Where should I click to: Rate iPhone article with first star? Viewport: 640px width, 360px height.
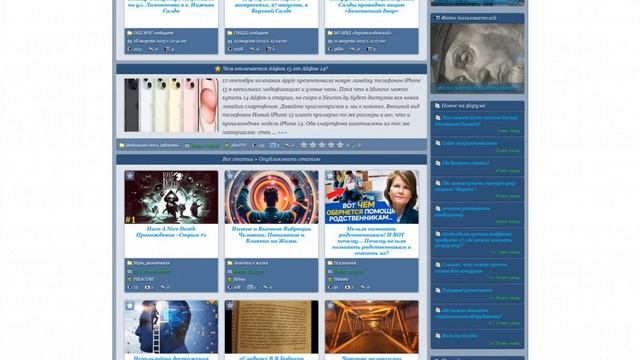pyautogui.click(x=304, y=145)
